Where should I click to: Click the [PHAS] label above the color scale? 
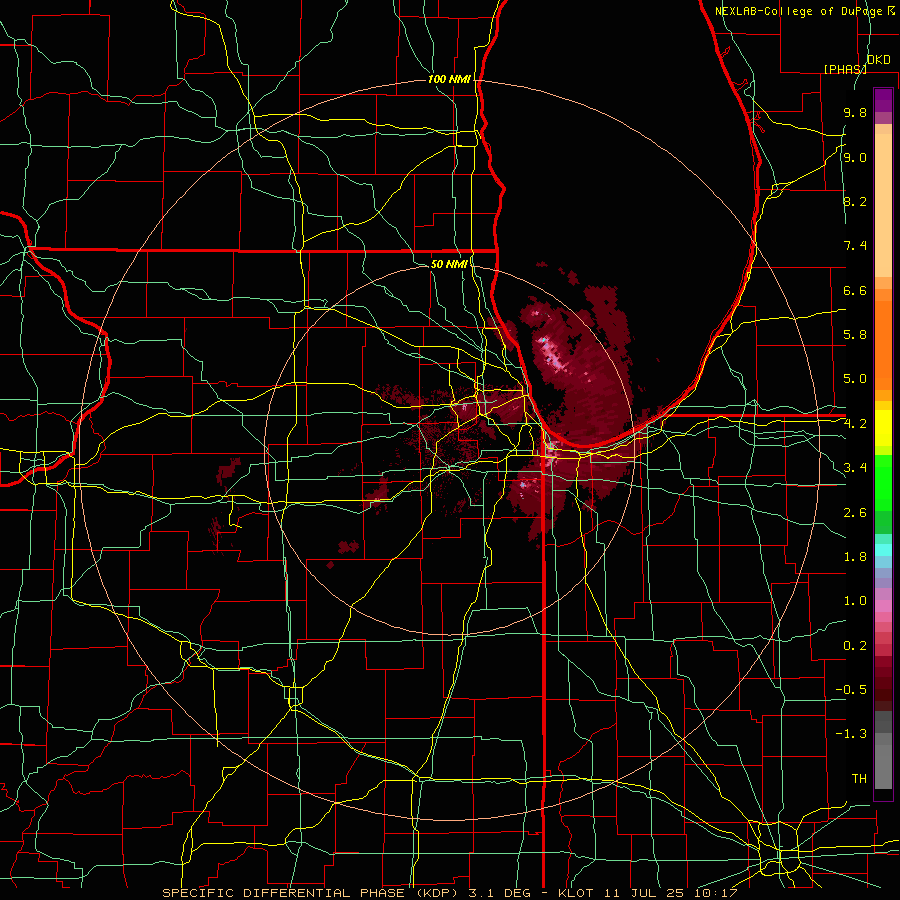(x=845, y=69)
